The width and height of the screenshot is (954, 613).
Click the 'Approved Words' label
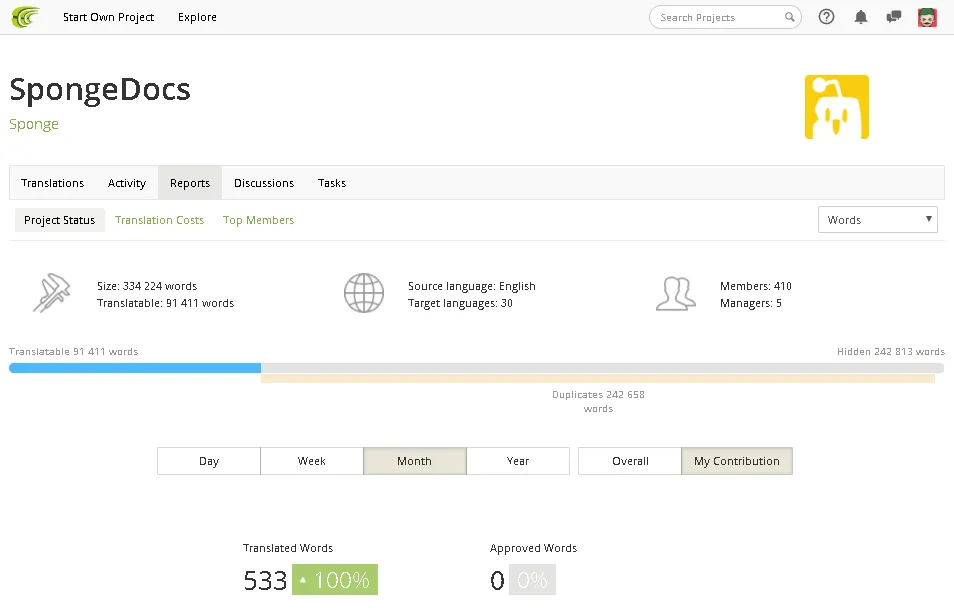[x=533, y=548]
